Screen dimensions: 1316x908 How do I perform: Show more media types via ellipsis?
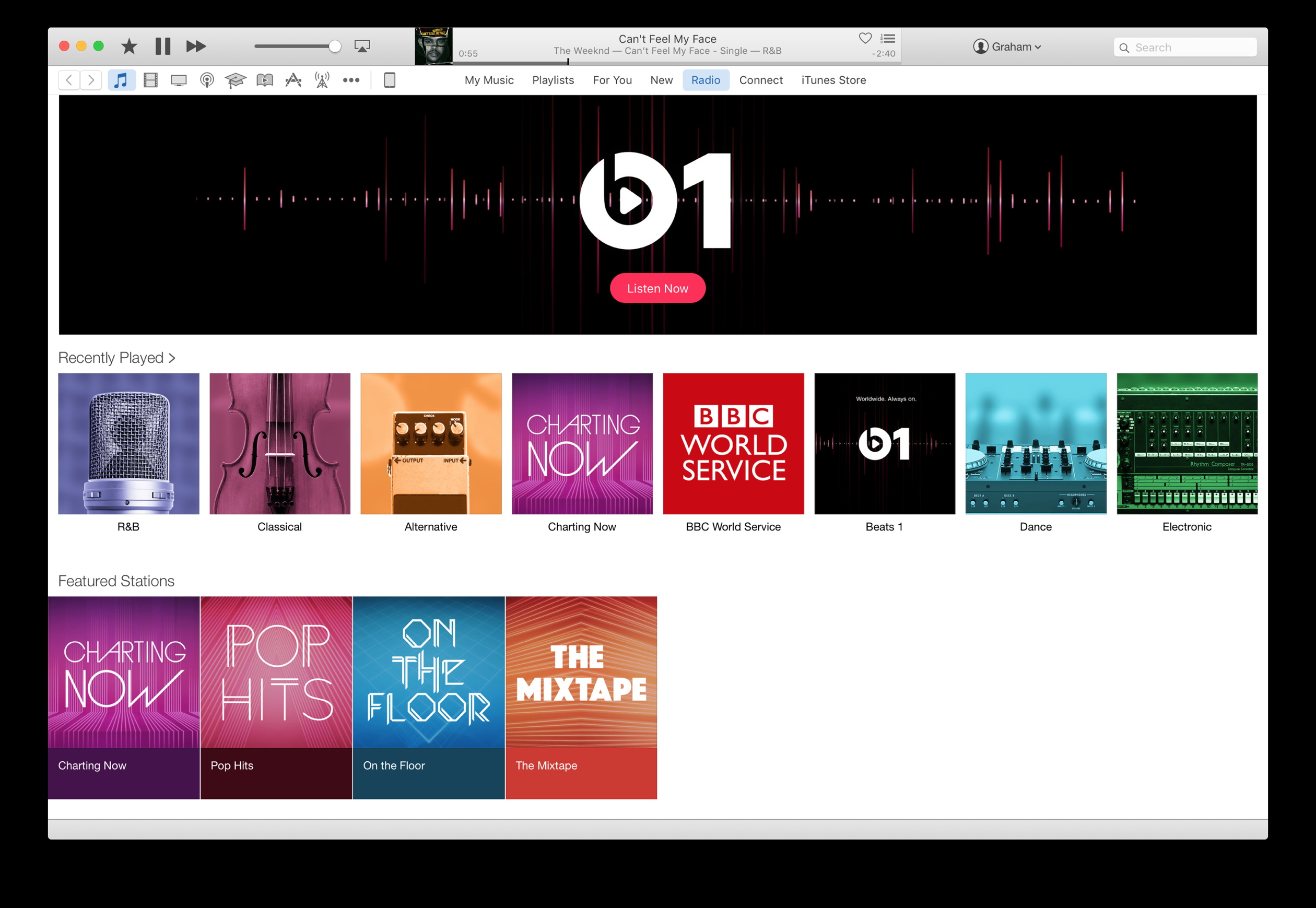click(x=351, y=80)
